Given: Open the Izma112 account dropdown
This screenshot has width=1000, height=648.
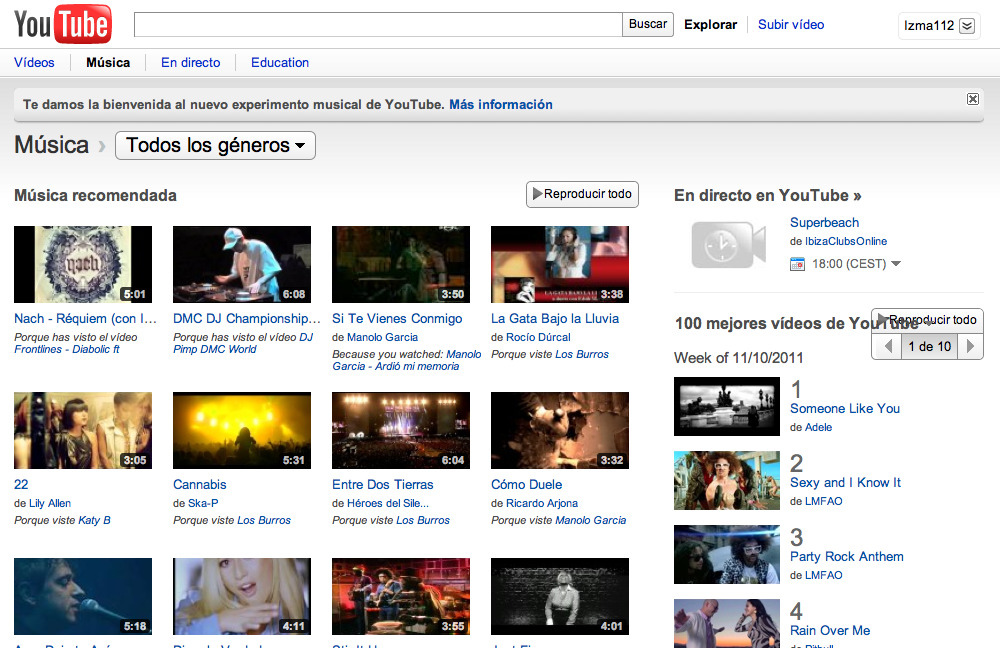Looking at the screenshot, I should pos(966,26).
